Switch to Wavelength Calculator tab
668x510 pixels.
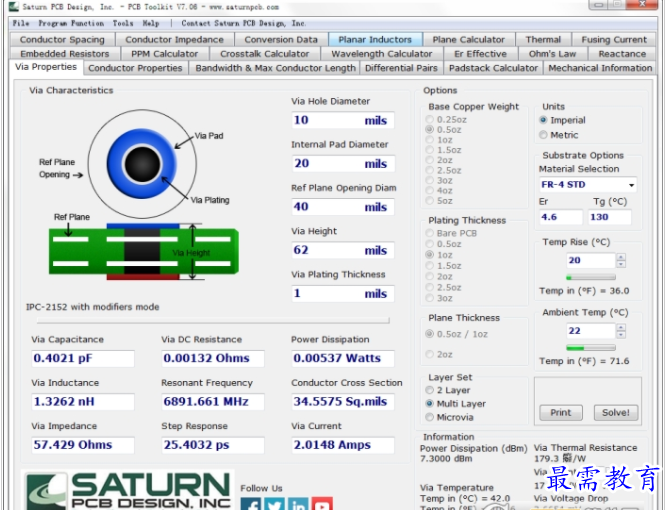point(382,54)
